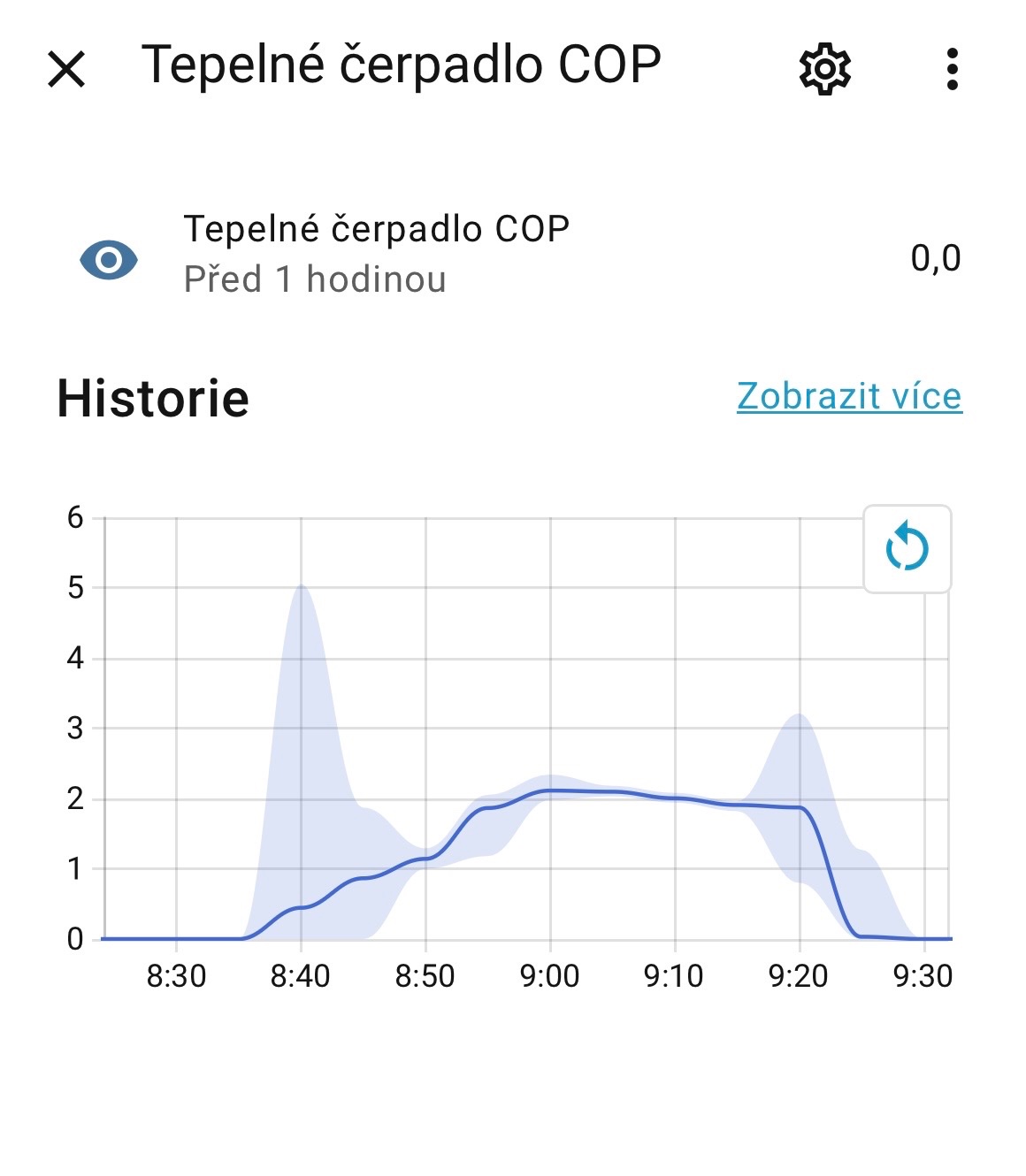Reset chart zoom with the circular arrow
1026x1176 pixels.
tap(907, 548)
